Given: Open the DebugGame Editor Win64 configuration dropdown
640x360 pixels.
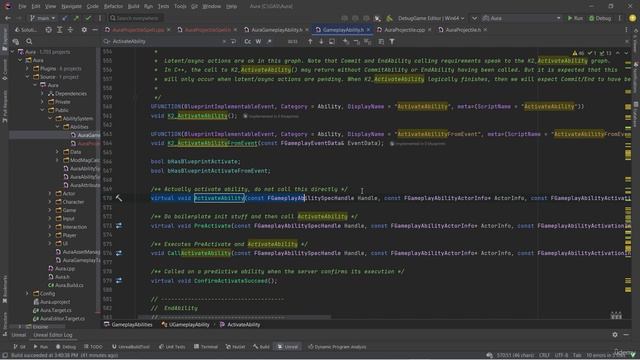Looking at the screenshot, I should click(431, 18).
